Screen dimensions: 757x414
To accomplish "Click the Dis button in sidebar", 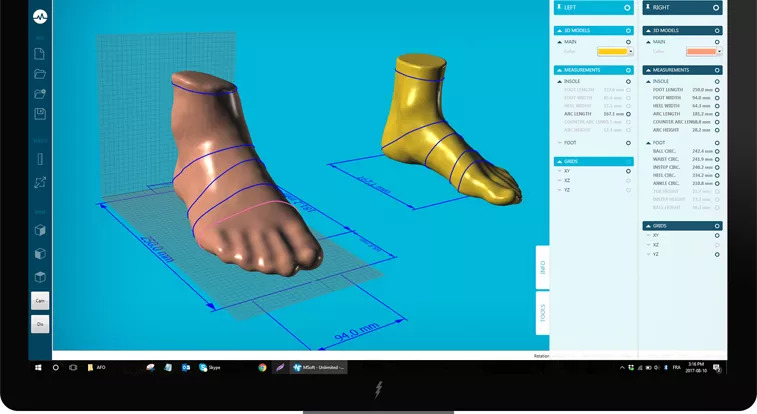I will tap(40, 324).
